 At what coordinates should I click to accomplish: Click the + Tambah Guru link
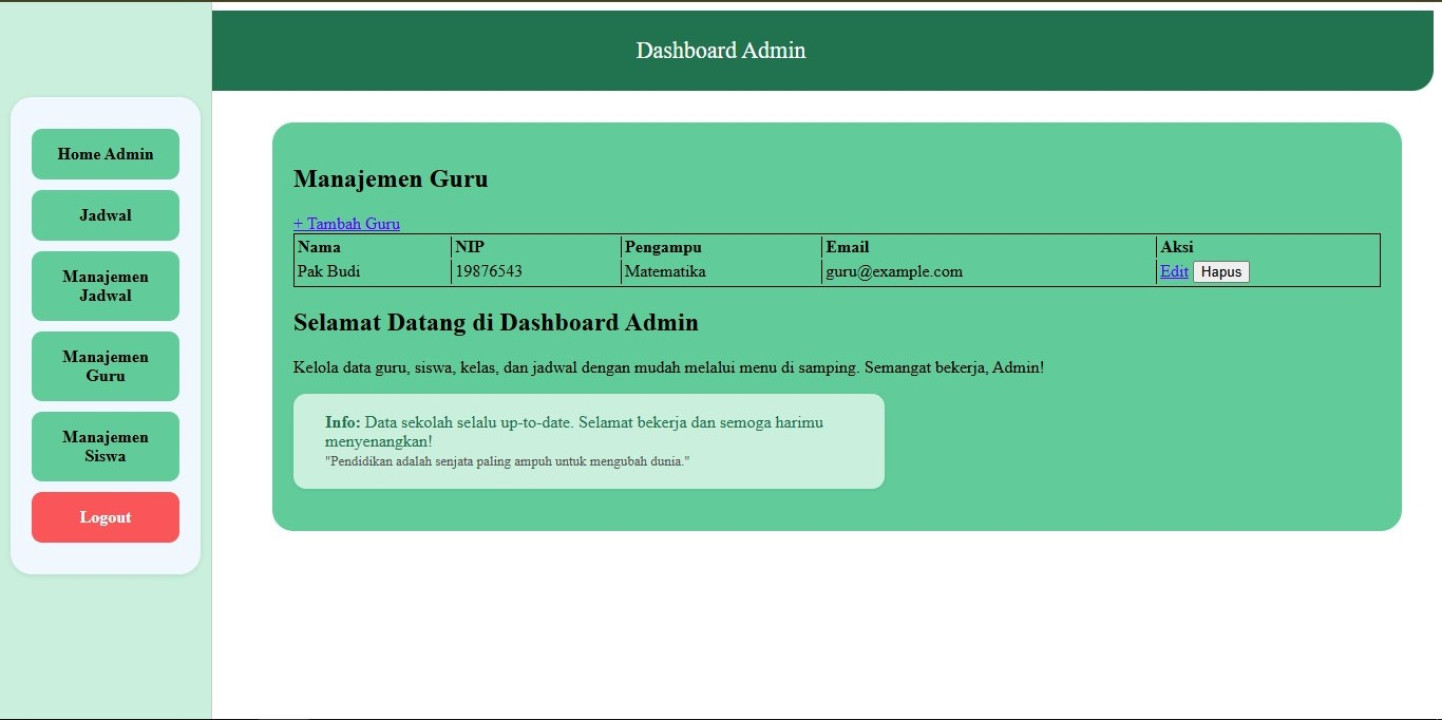click(346, 224)
